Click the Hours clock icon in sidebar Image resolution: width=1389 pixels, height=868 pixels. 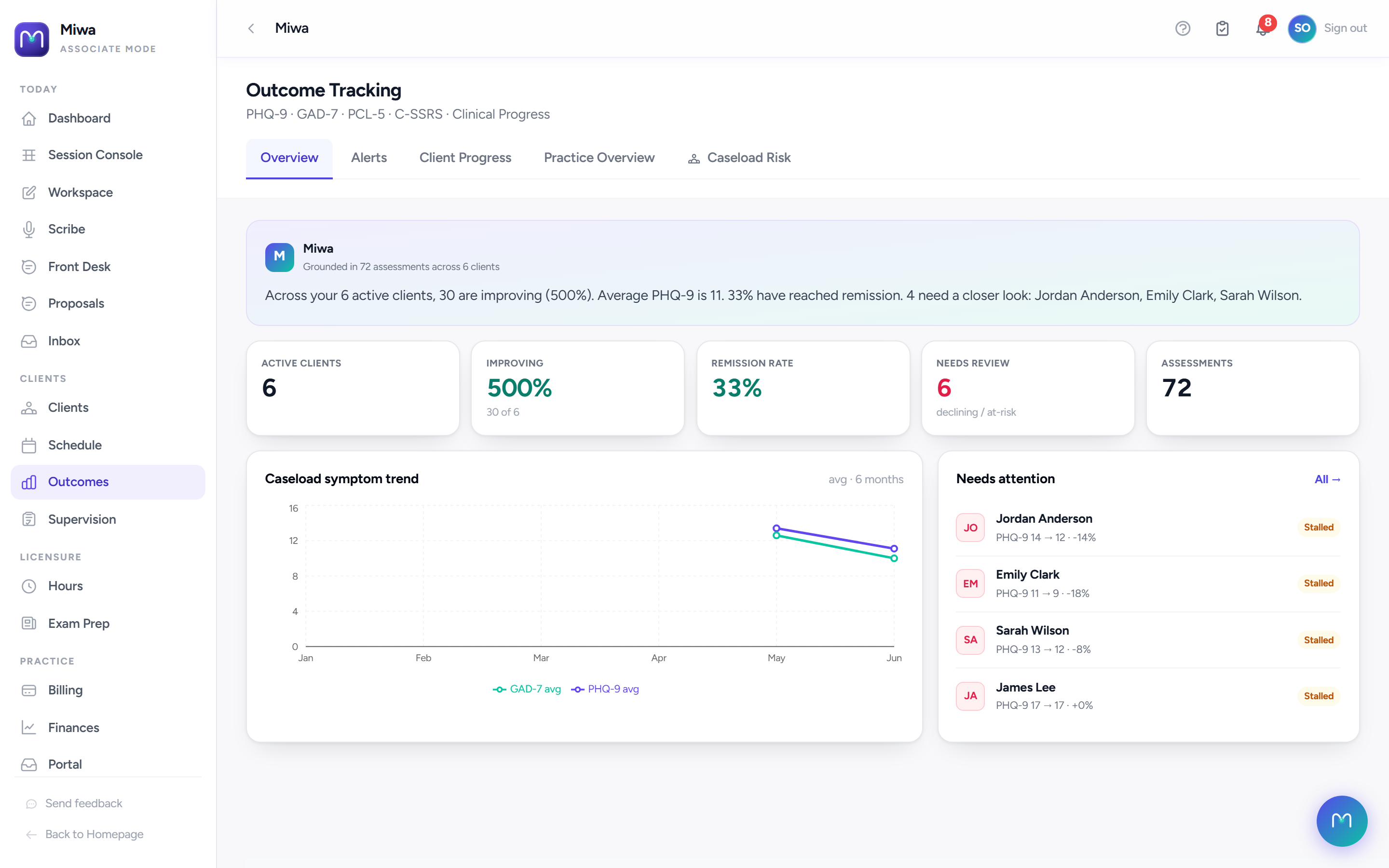(29, 585)
